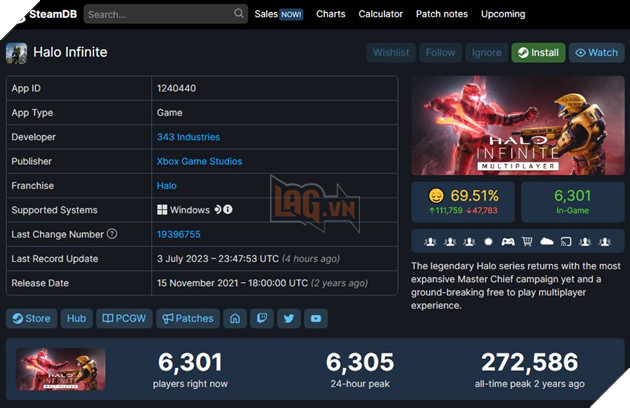Open Patch notes in the top bar
The image size is (630, 408).
click(x=442, y=14)
